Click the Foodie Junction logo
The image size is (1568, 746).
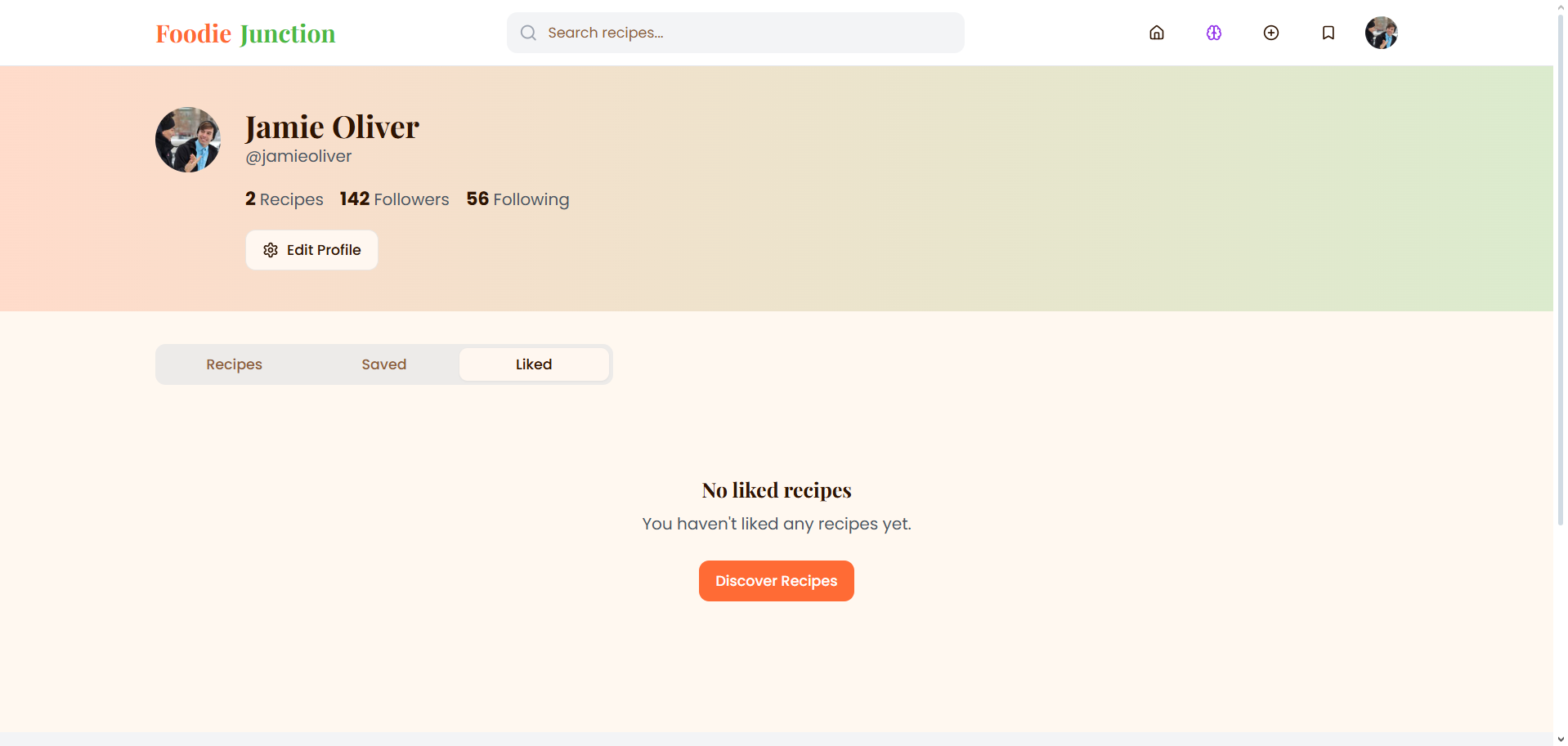pyautogui.click(x=244, y=34)
